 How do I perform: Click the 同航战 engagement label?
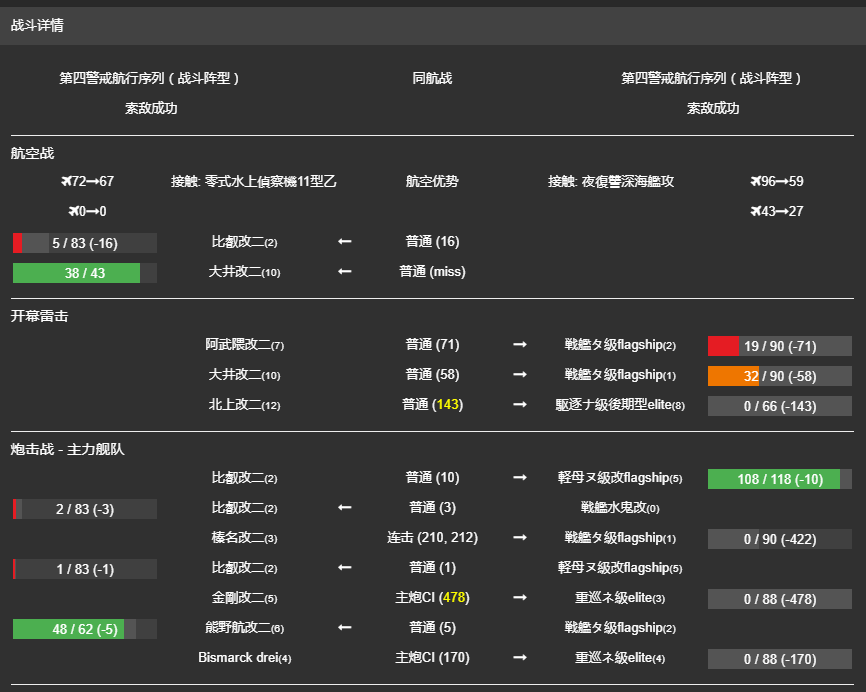pos(434,76)
